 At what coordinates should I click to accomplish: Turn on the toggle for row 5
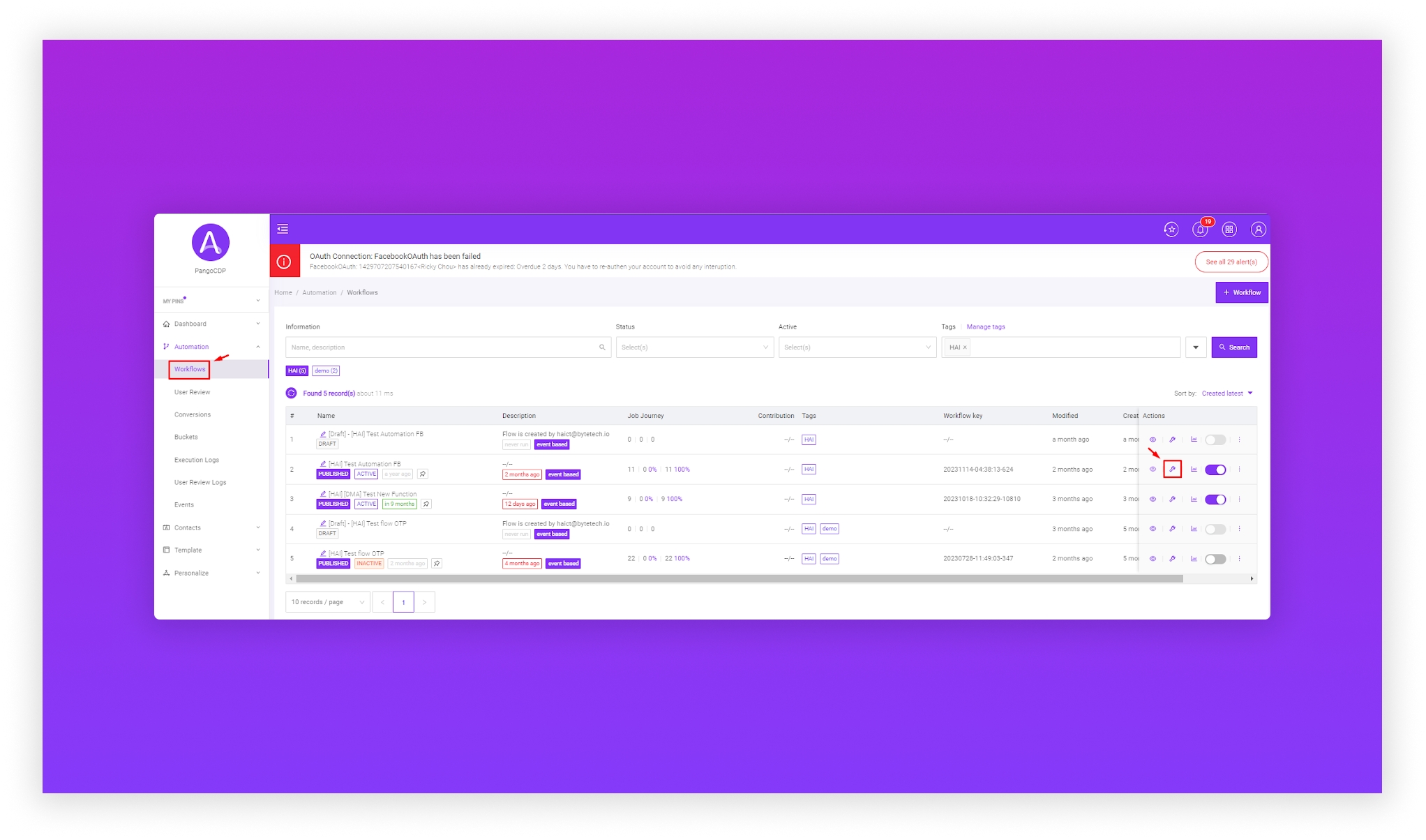point(1215,559)
